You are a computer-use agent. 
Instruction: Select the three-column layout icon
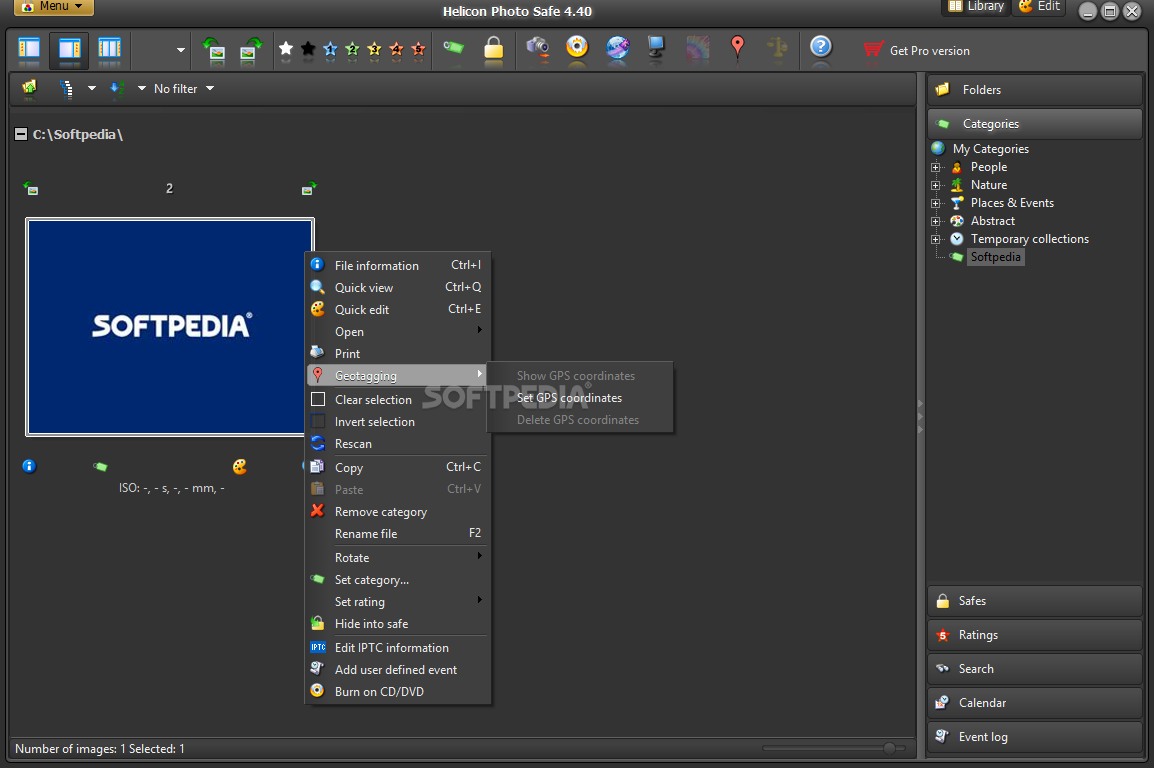pos(109,49)
